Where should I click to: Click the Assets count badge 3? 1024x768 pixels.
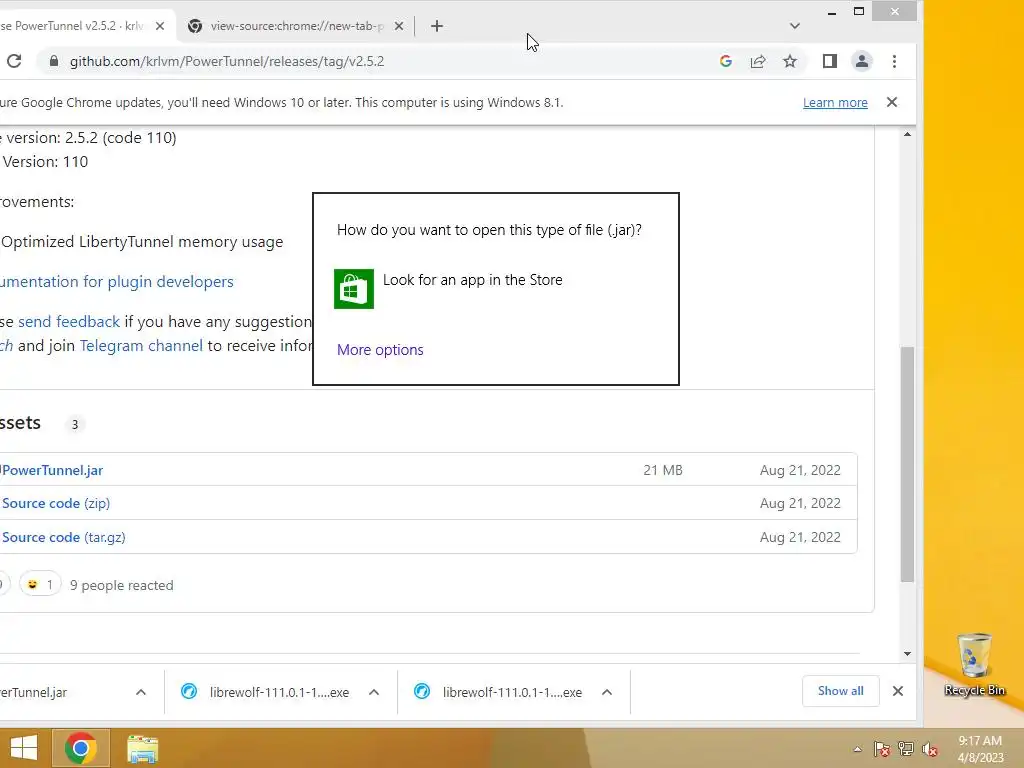click(75, 424)
